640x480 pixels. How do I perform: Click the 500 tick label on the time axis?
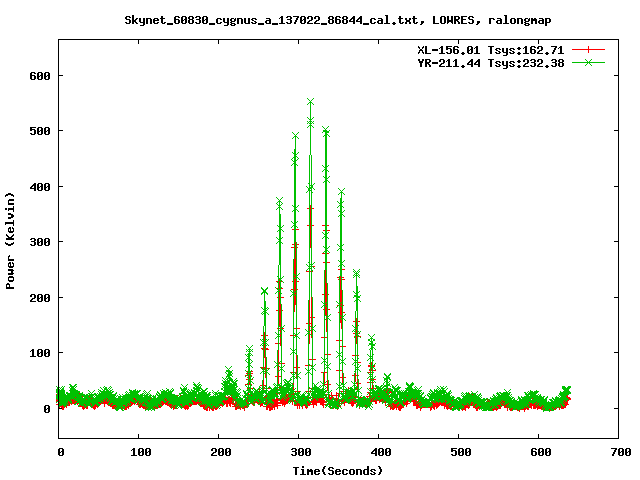pyautogui.click(x=461, y=452)
